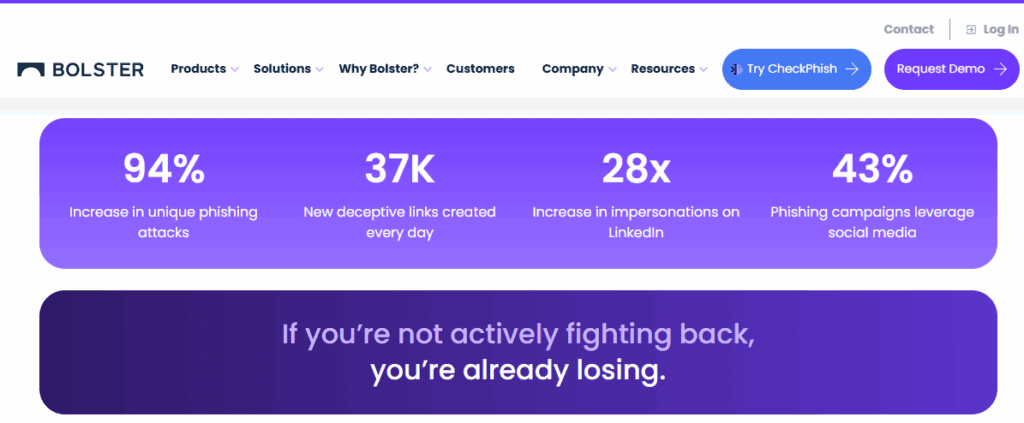
Task: Expand the Products chevron
Action: coord(235,69)
